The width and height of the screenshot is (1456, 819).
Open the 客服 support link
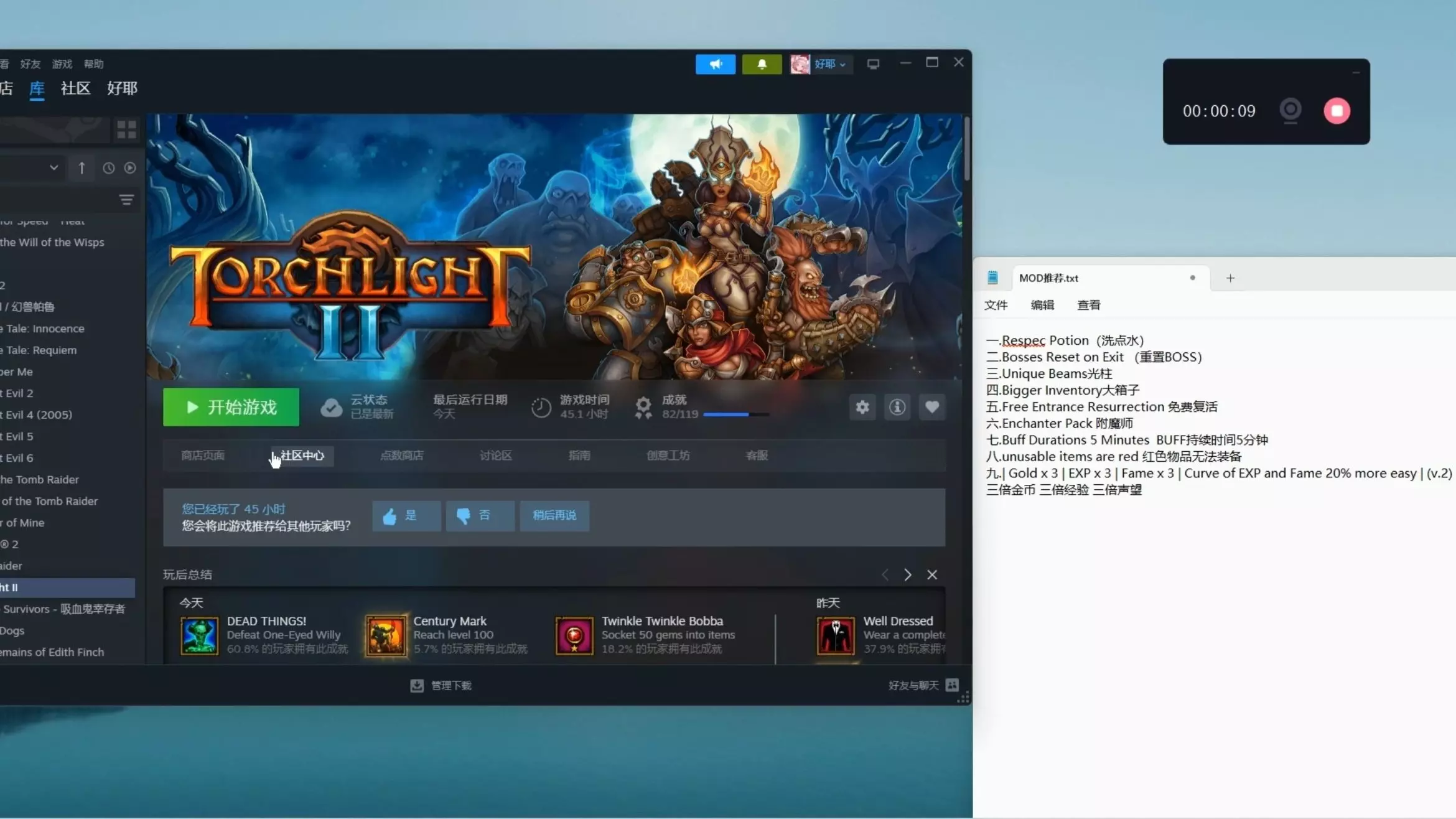pyautogui.click(x=757, y=456)
